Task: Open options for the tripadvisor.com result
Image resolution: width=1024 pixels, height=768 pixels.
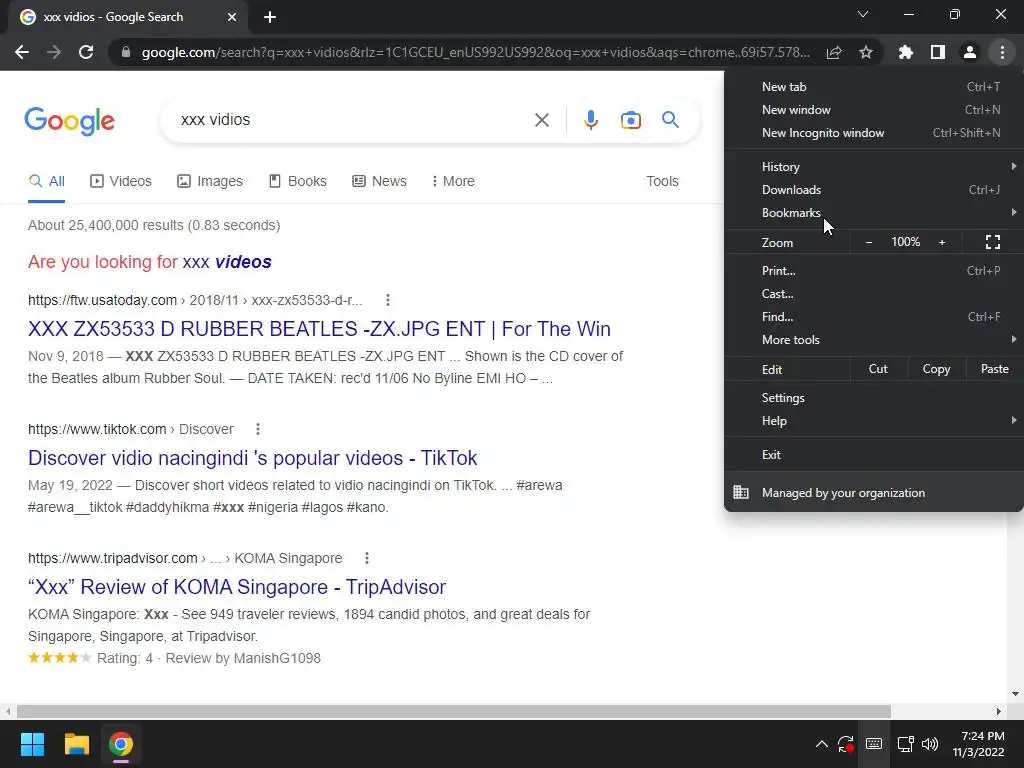Action: [367, 558]
